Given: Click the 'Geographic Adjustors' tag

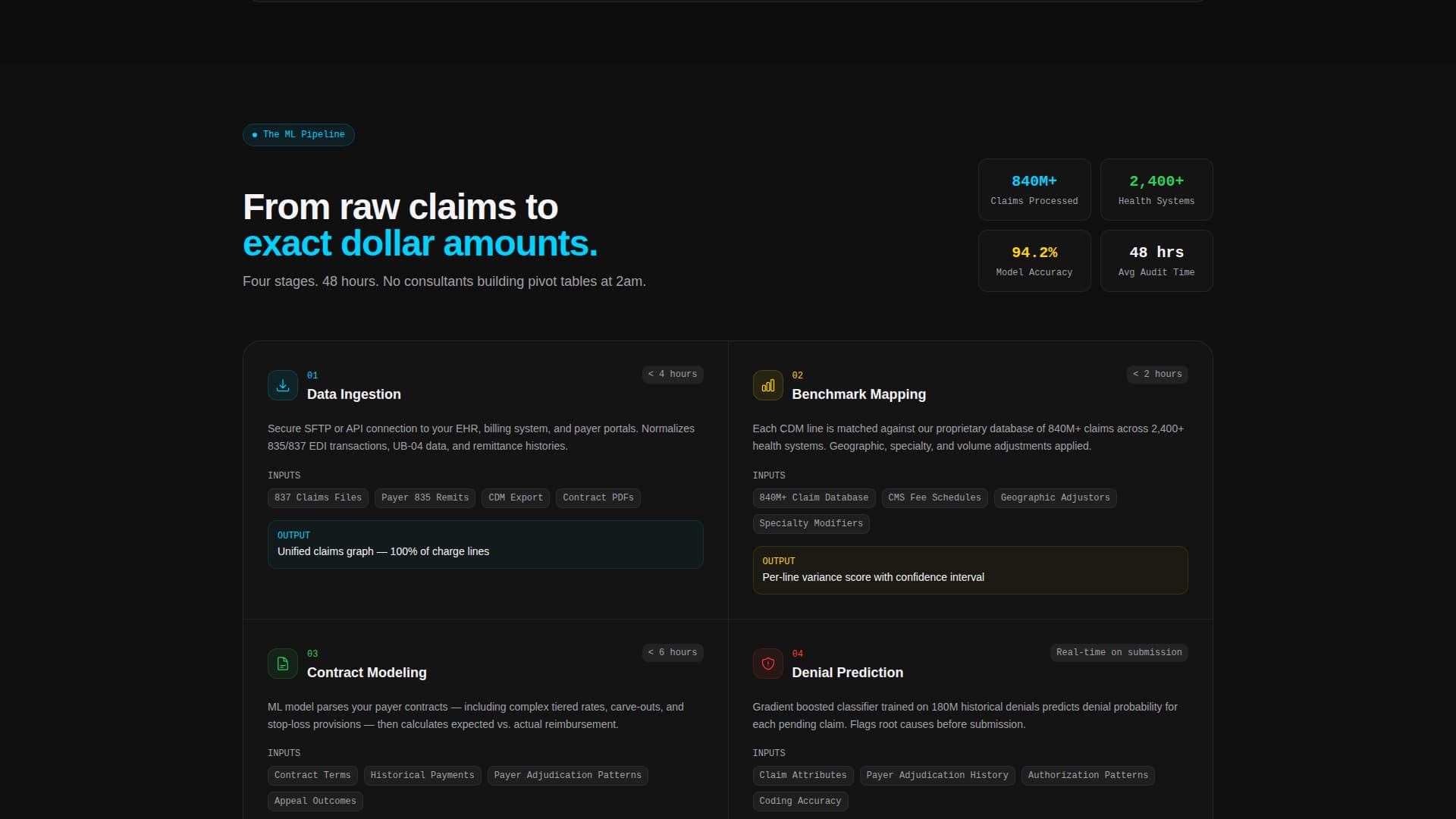Looking at the screenshot, I should click(1055, 498).
